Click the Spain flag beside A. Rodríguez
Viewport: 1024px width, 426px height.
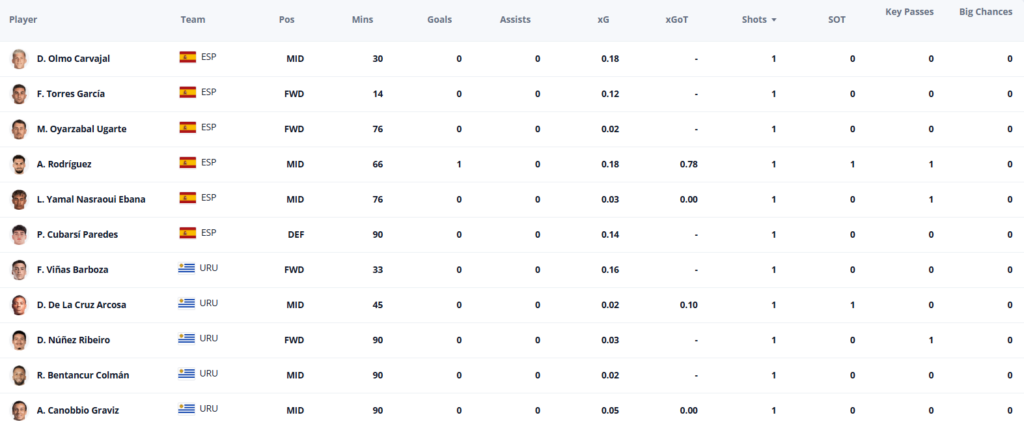click(187, 163)
